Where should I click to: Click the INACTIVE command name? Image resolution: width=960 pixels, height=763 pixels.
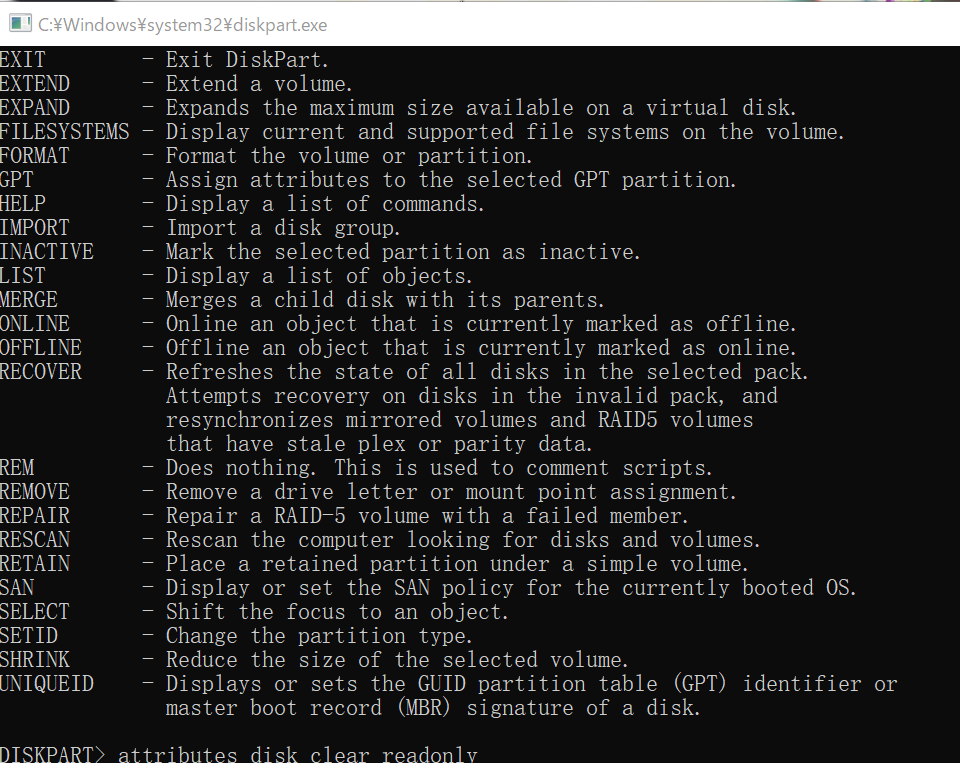point(47,252)
